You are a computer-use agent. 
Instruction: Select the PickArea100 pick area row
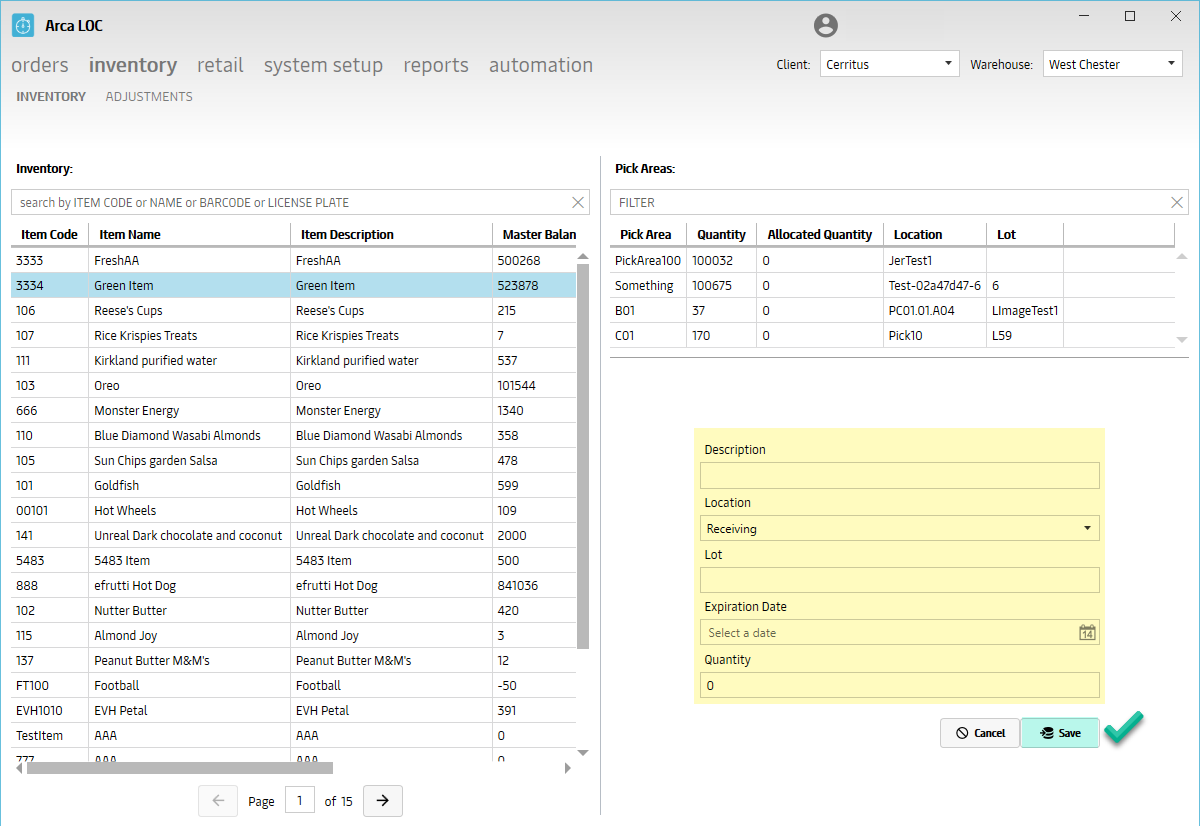[x=892, y=260]
